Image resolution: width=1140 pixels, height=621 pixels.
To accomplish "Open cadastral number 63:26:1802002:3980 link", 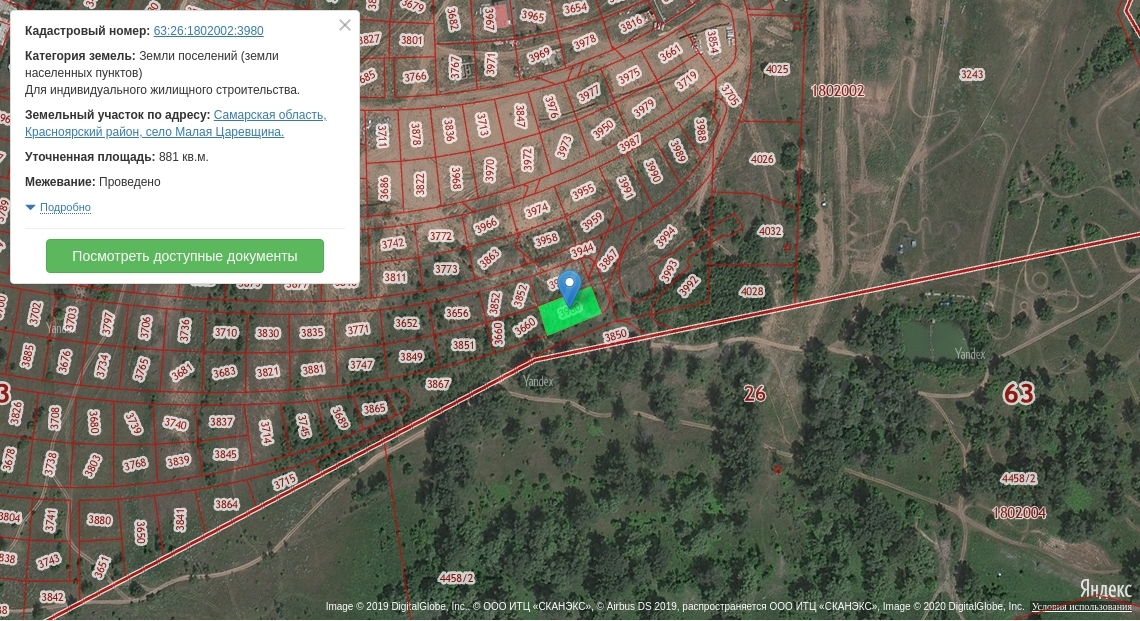I will [x=209, y=31].
